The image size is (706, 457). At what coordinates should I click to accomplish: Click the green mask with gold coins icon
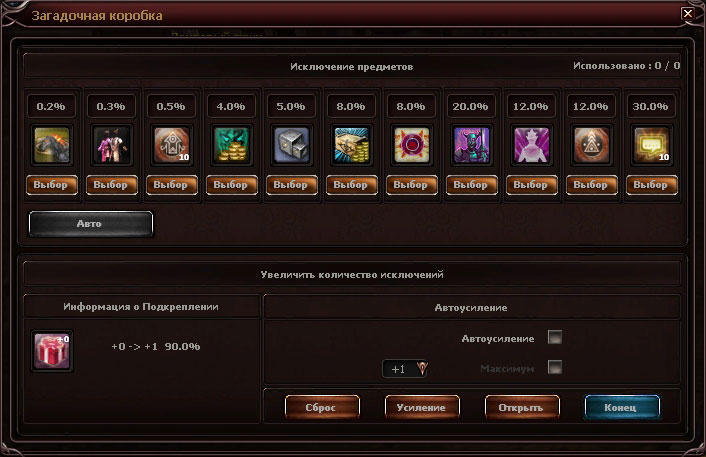[x=231, y=145]
